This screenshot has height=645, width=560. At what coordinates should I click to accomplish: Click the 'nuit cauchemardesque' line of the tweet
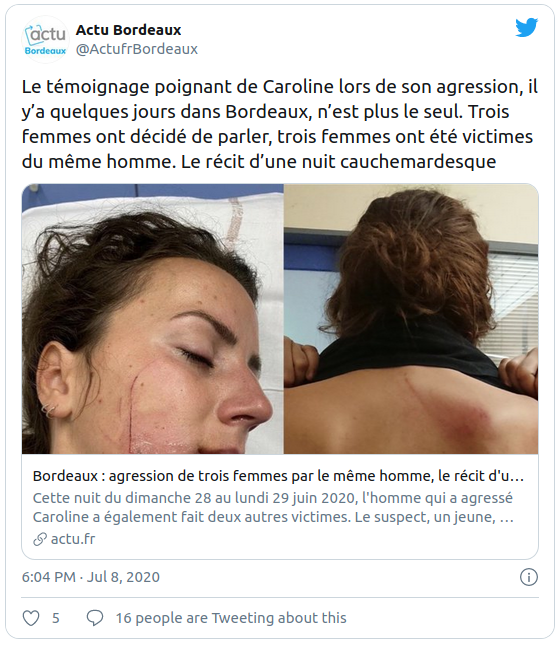pyautogui.click(x=259, y=162)
